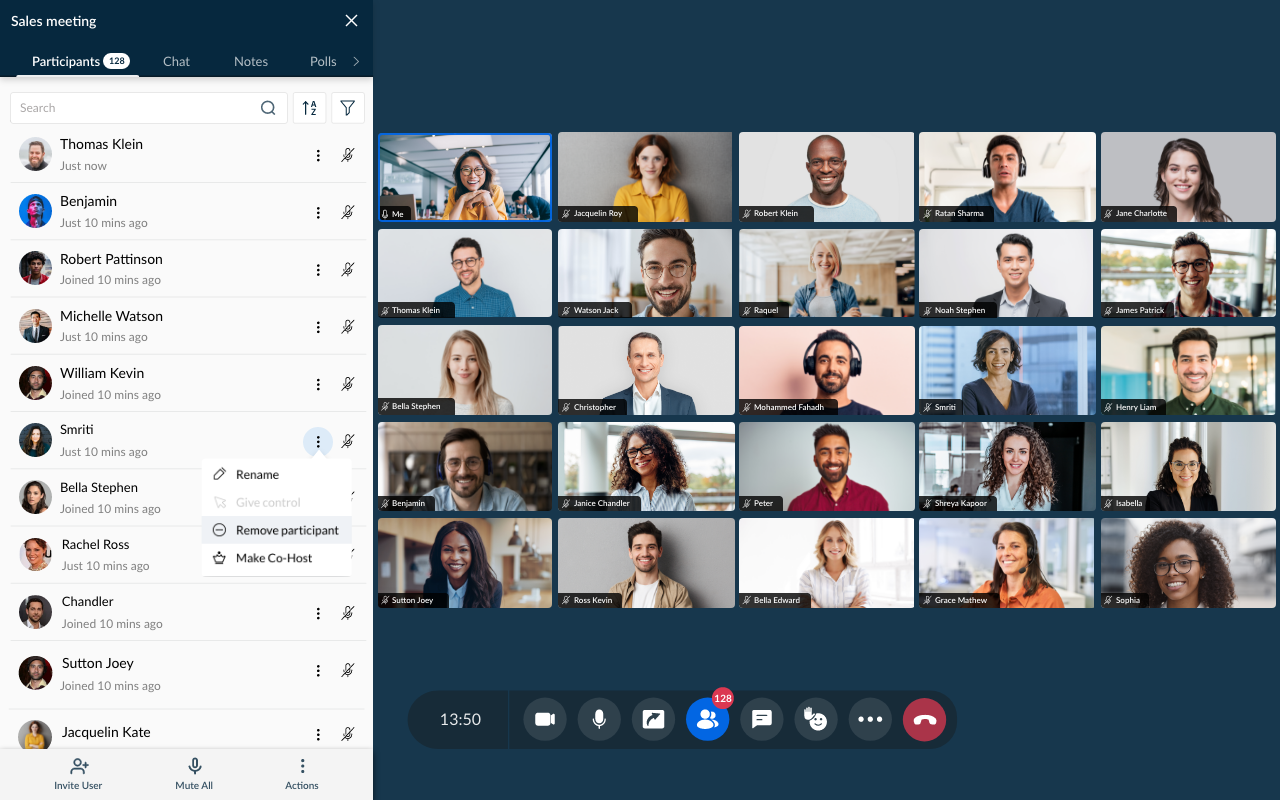1280x800 pixels.
Task: Open the in-call chat icon
Action: (x=761, y=719)
